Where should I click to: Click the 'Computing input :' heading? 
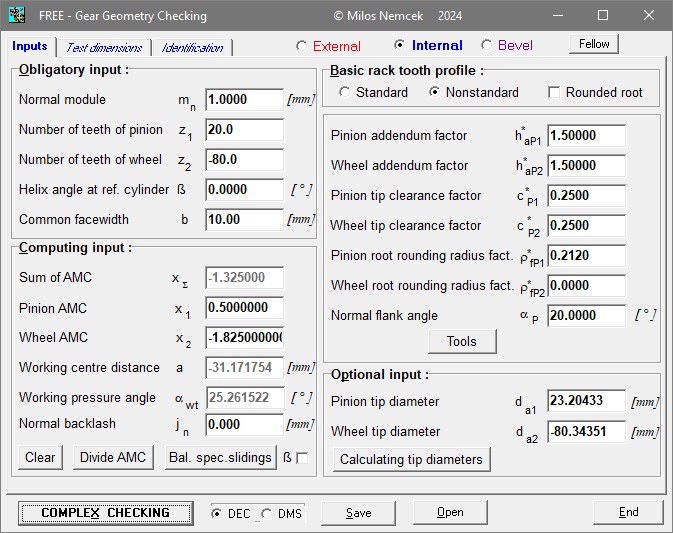76,248
